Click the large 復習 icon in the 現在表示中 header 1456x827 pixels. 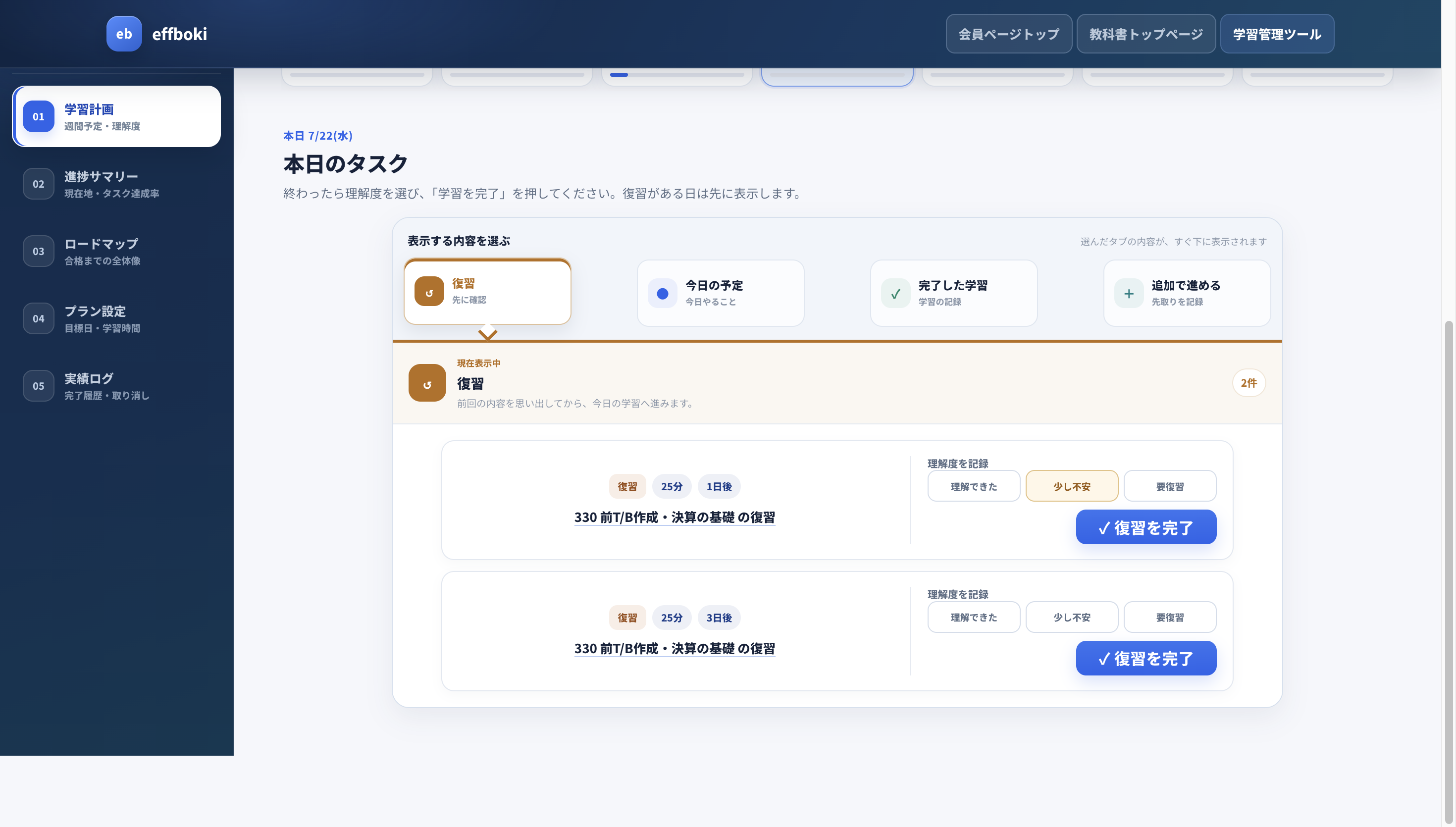[427, 383]
